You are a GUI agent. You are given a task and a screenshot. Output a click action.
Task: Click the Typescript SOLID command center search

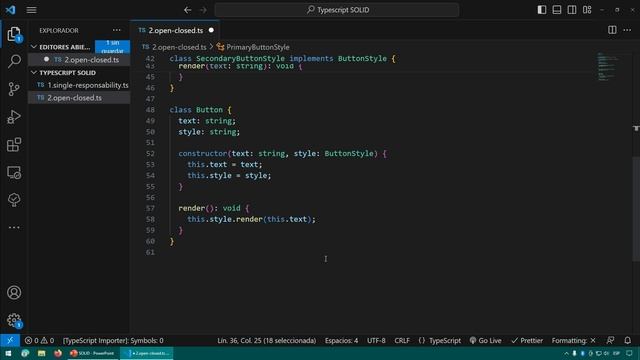337,10
